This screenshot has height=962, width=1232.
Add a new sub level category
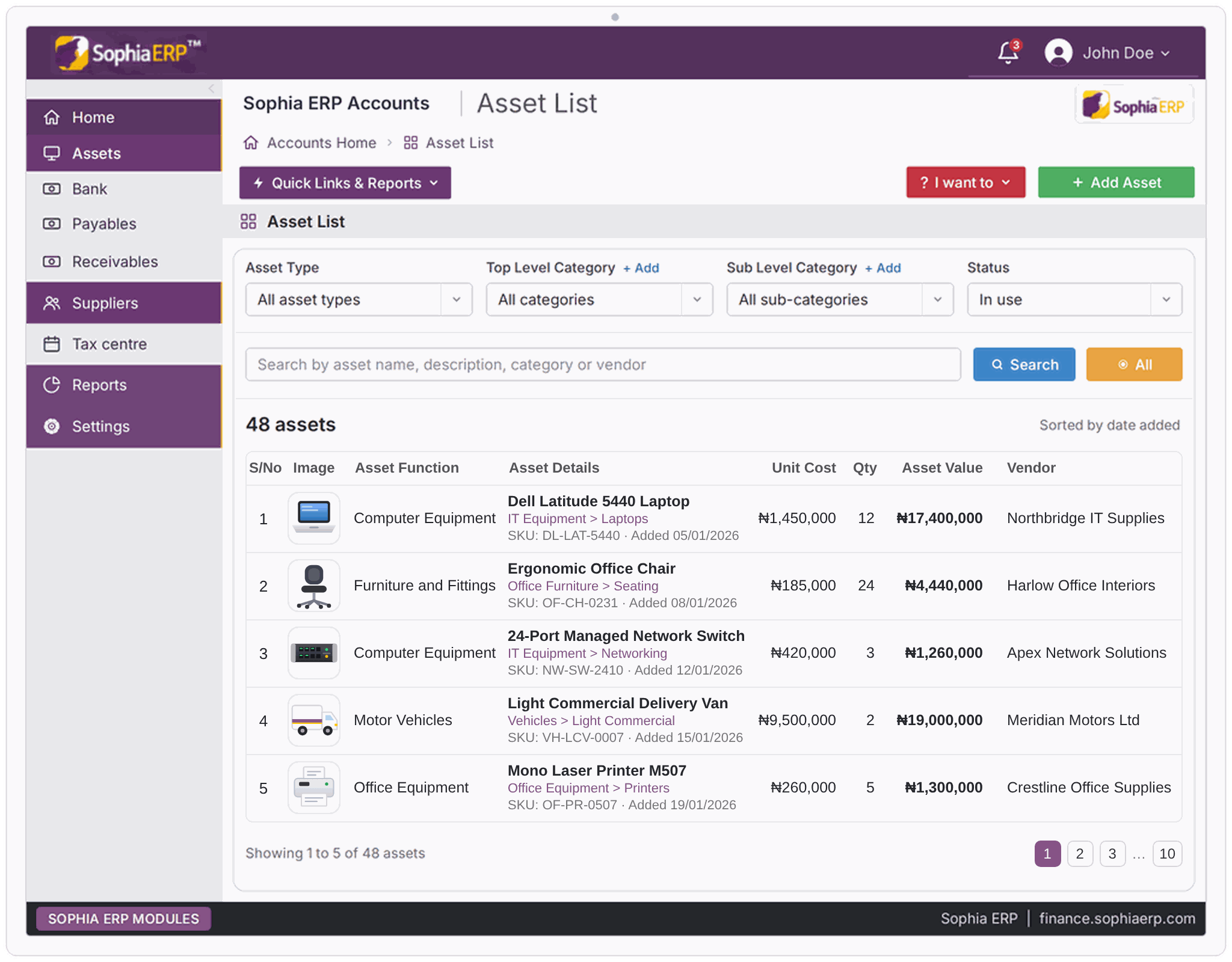click(x=883, y=268)
